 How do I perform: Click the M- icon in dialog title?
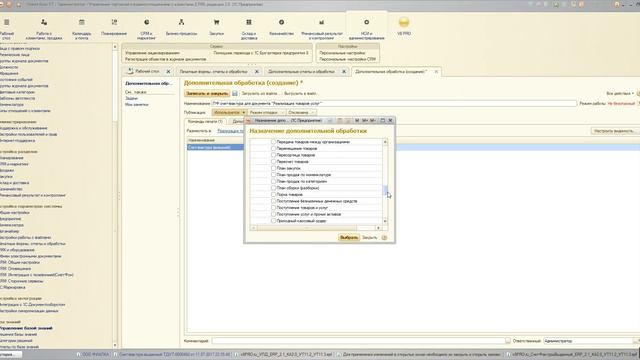pyautogui.click(x=372, y=120)
